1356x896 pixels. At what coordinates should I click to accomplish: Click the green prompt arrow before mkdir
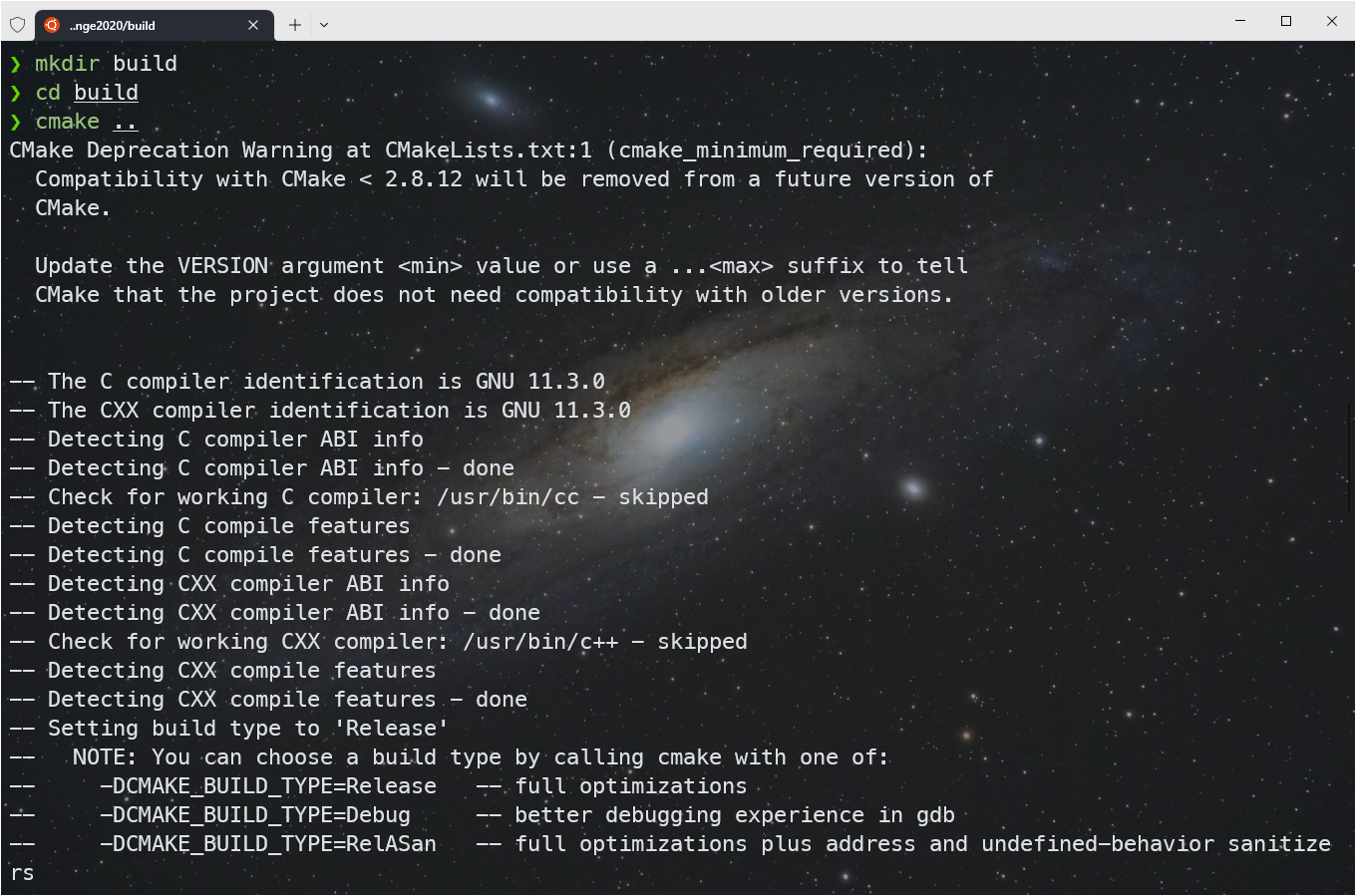point(16,64)
